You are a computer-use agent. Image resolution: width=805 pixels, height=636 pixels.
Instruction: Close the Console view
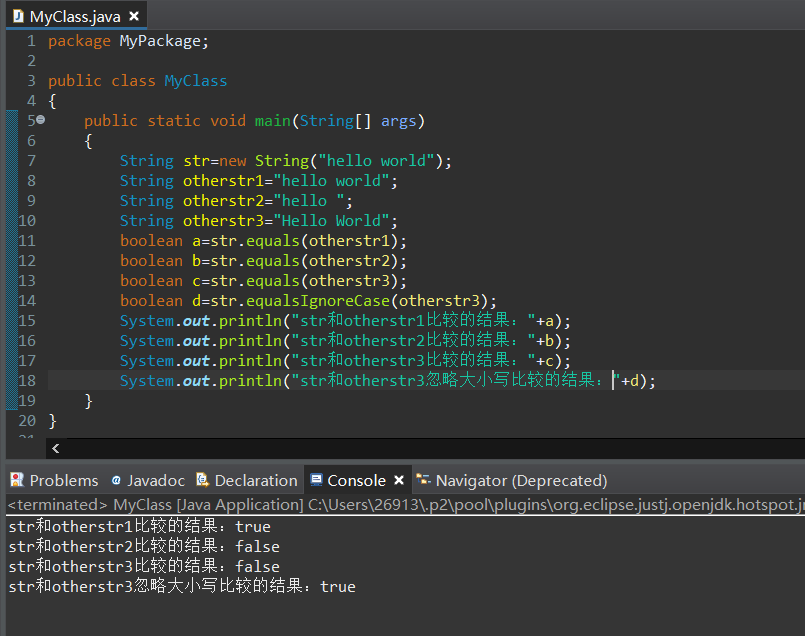399,480
